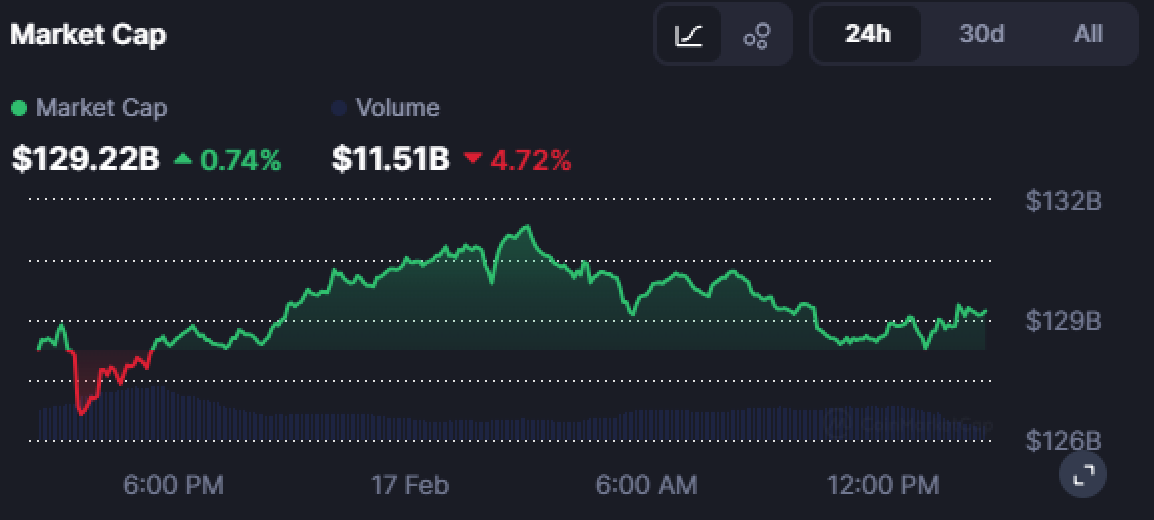
Task: Click the $11.51B volume value
Action: [390, 158]
